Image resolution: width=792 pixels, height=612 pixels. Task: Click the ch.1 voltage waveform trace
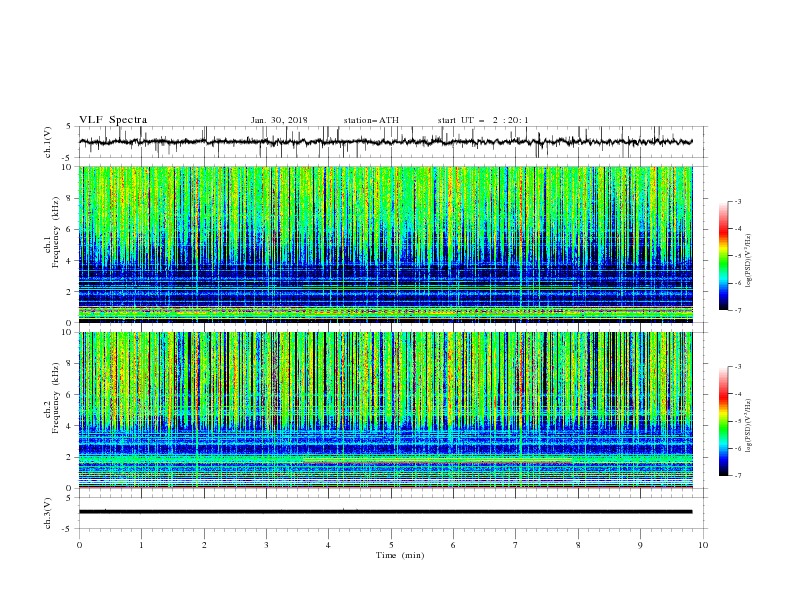385,142
